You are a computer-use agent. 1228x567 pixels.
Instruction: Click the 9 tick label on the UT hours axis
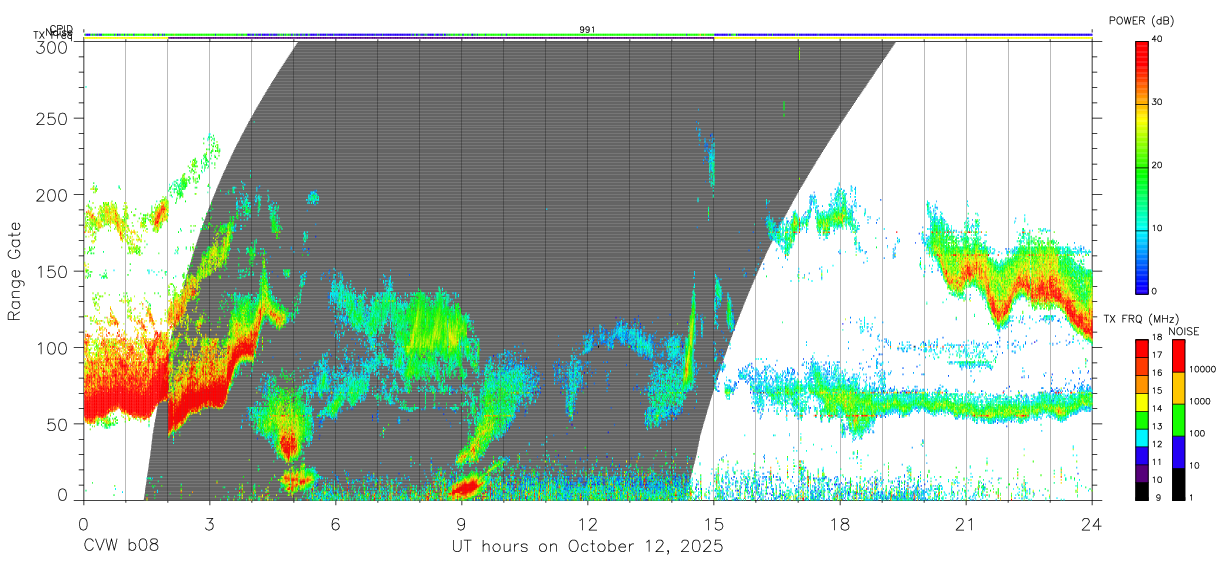tap(461, 524)
